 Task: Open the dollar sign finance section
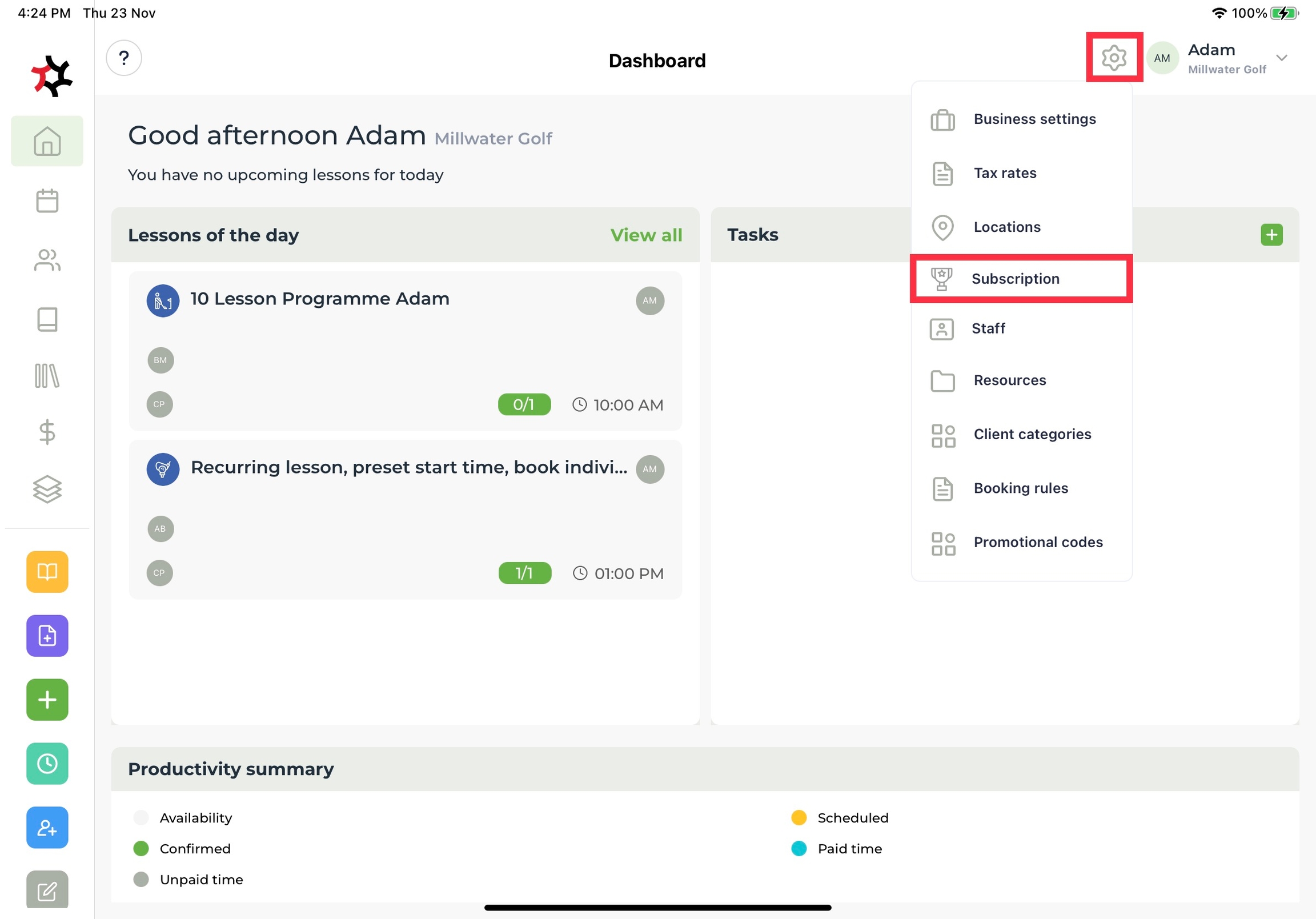[x=47, y=432]
